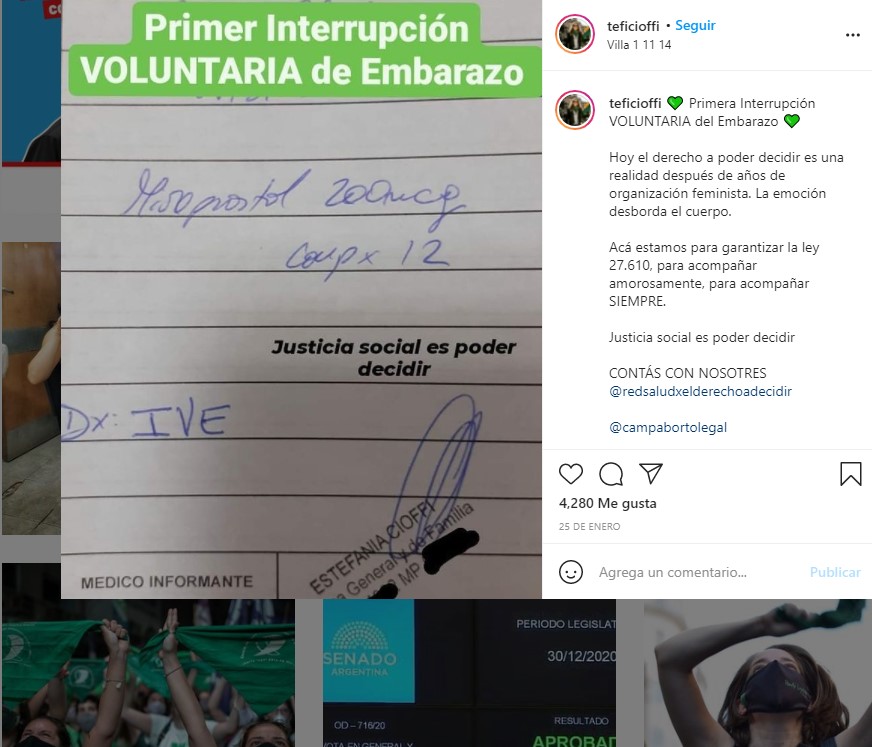872x747 pixels.
Task: Click the teficioffi avatar beside the caption
Action: click(575, 110)
